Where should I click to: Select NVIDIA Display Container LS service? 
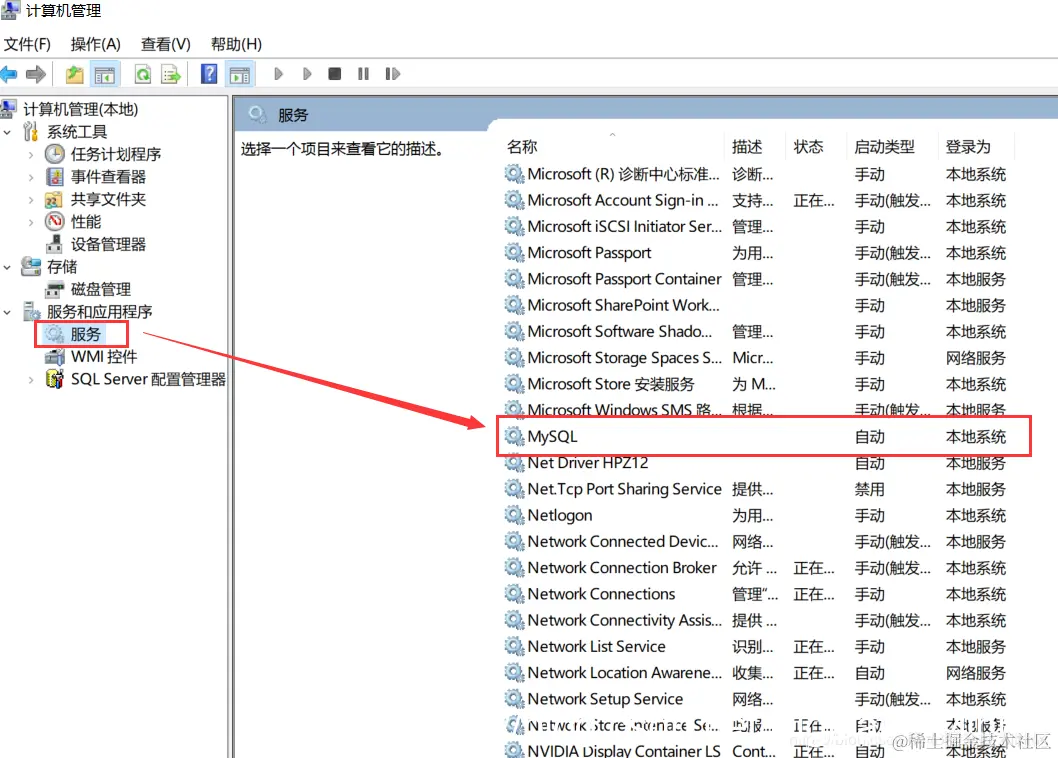click(x=756, y=750)
